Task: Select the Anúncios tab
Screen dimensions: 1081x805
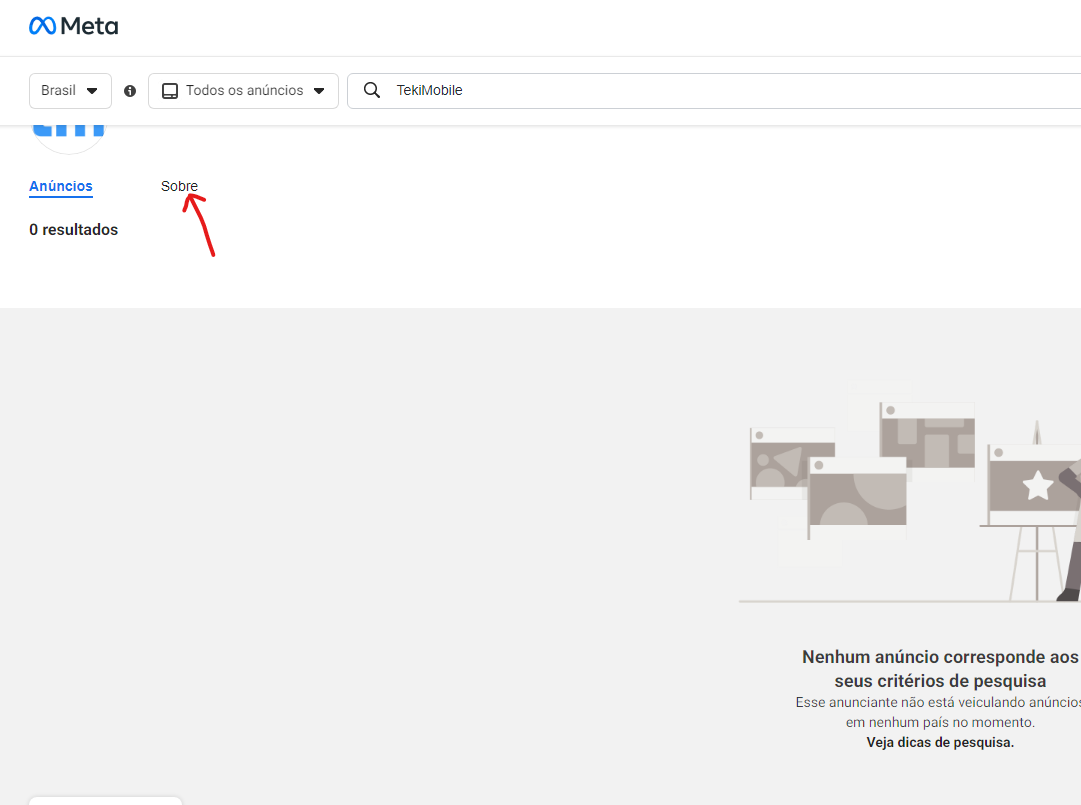Action: point(61,186)
